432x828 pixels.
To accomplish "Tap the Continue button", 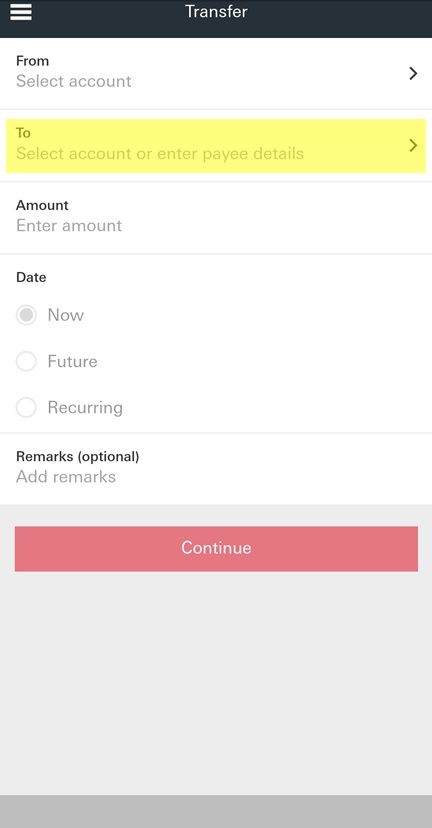I will coord(216,548).
